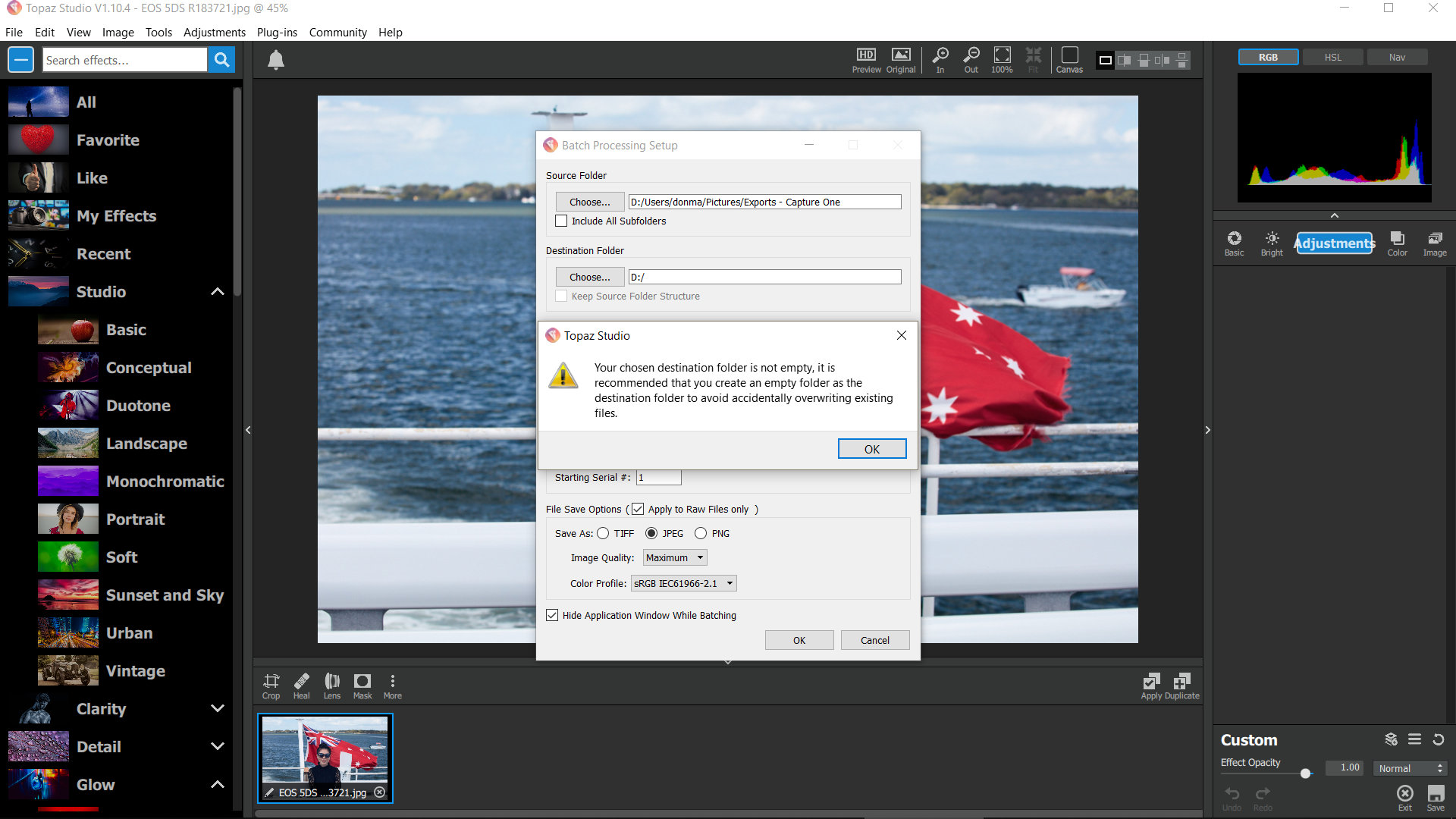Set zoom to 100% icon
1456x819 pixels.
click(1002, 60)
